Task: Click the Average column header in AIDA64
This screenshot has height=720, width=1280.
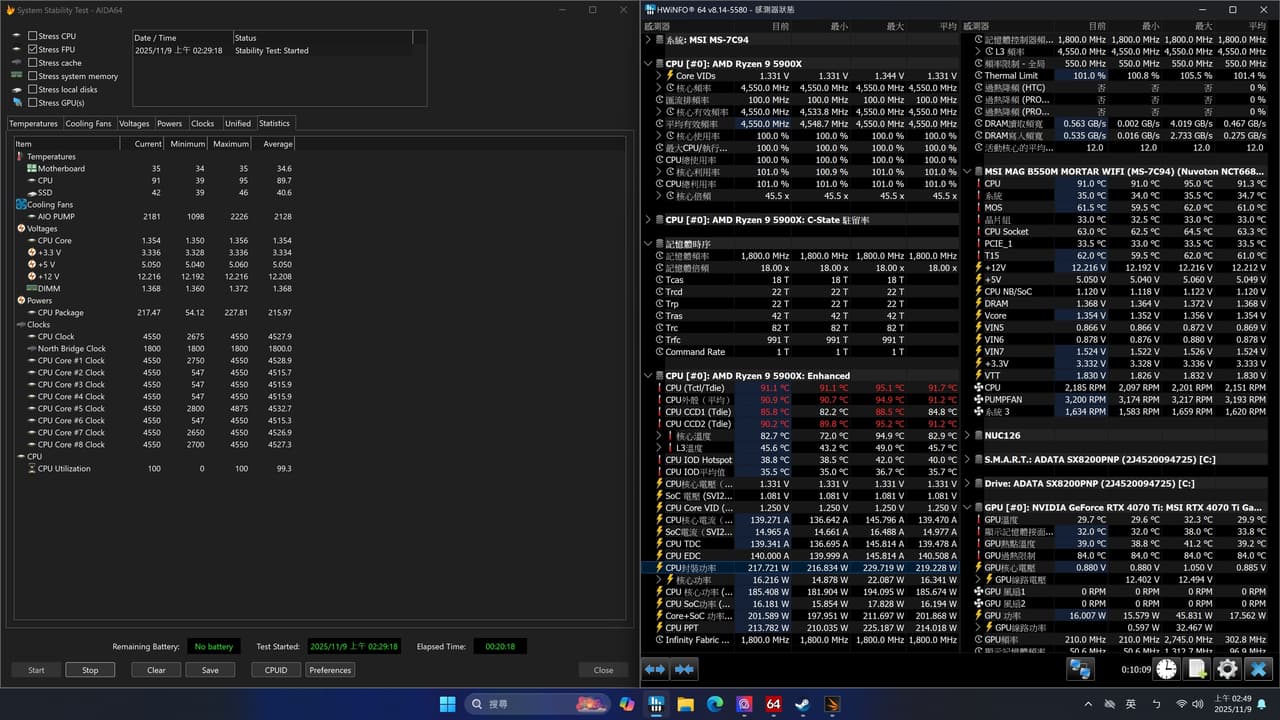Action: [x=274, y=144]
